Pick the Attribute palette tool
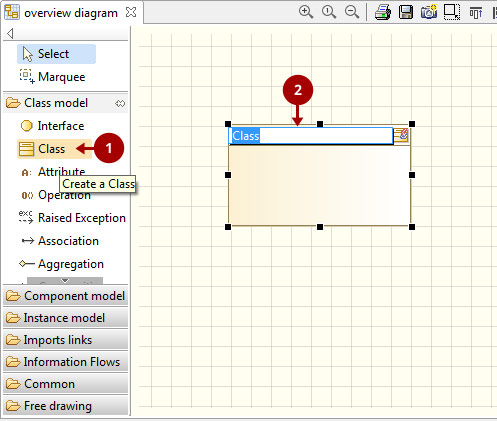497x421 pixels. pyautogui.click(x=53, y=172)
